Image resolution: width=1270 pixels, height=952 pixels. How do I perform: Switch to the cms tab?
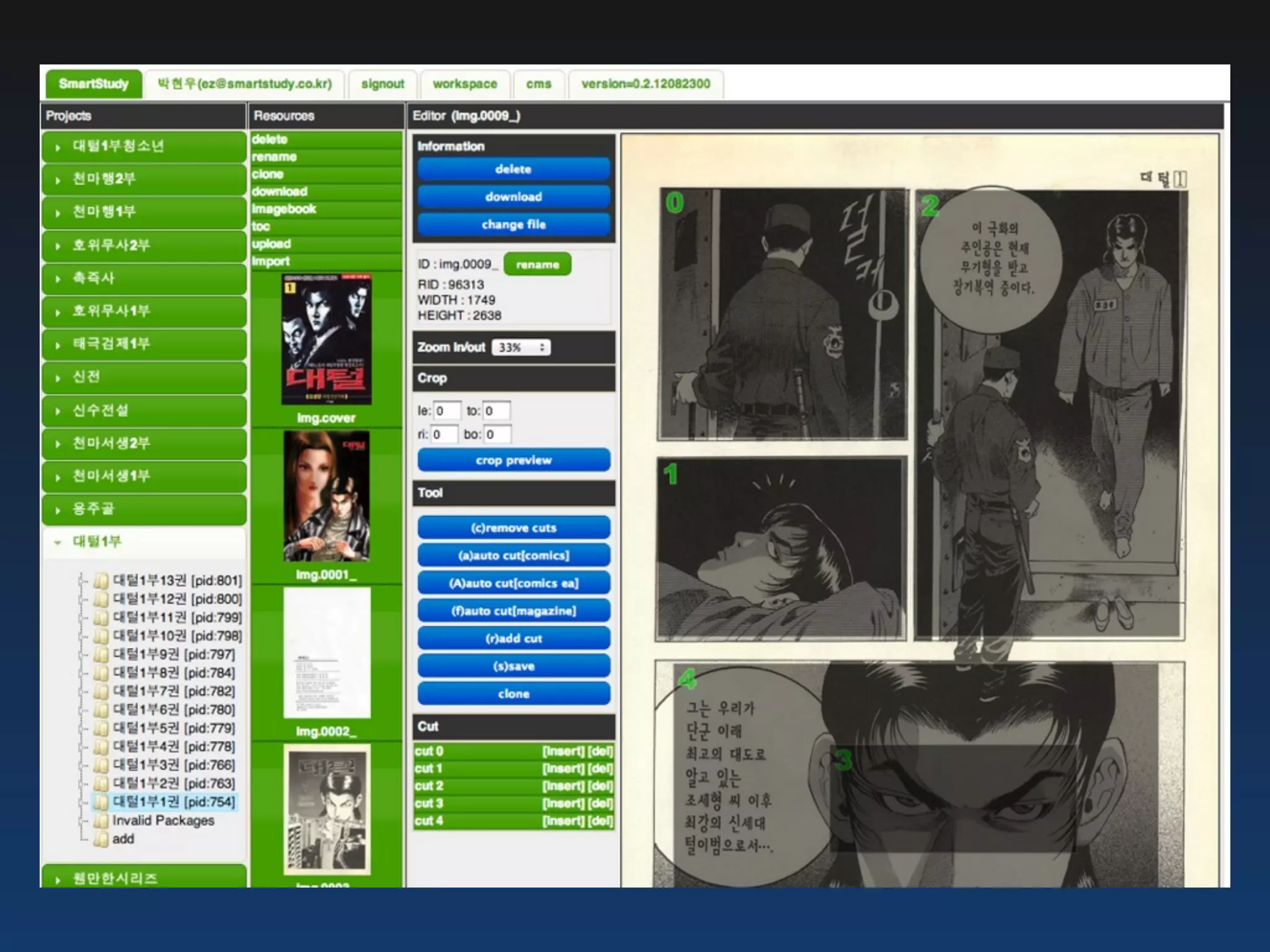538,84
